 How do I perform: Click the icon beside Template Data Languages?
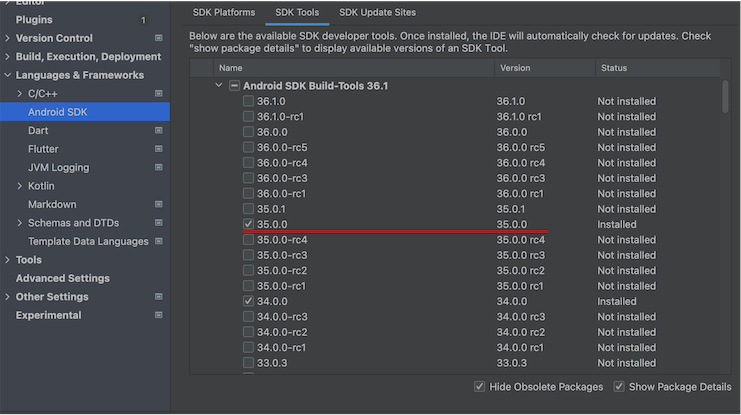158,242
